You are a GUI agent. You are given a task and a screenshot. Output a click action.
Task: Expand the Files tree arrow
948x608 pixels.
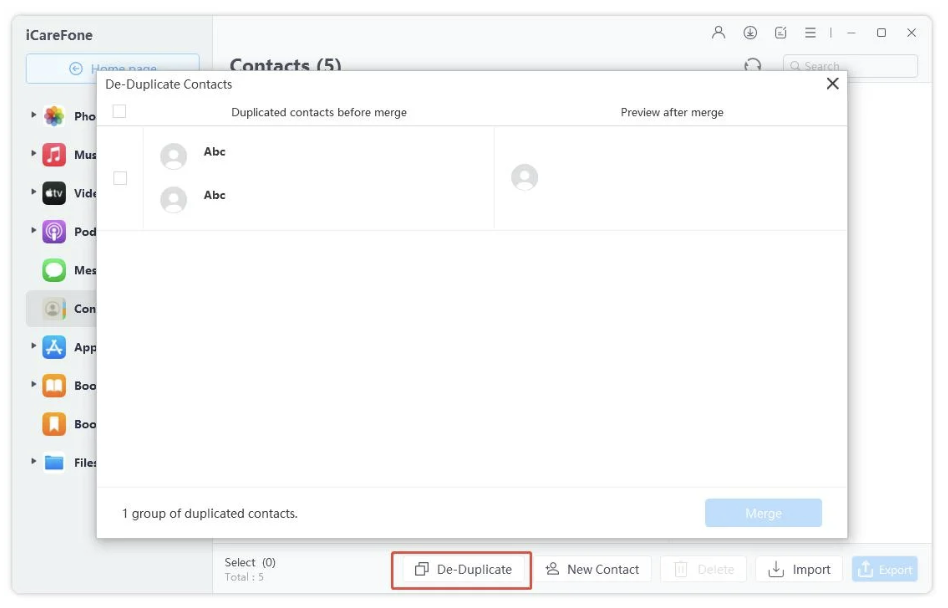click(34, 462)
